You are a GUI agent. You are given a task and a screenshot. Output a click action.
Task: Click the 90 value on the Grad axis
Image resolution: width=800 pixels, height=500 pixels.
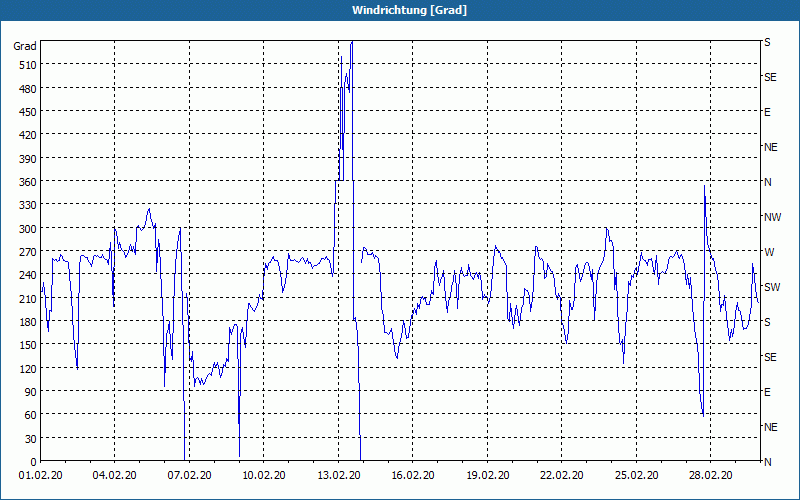click(31, 391)
